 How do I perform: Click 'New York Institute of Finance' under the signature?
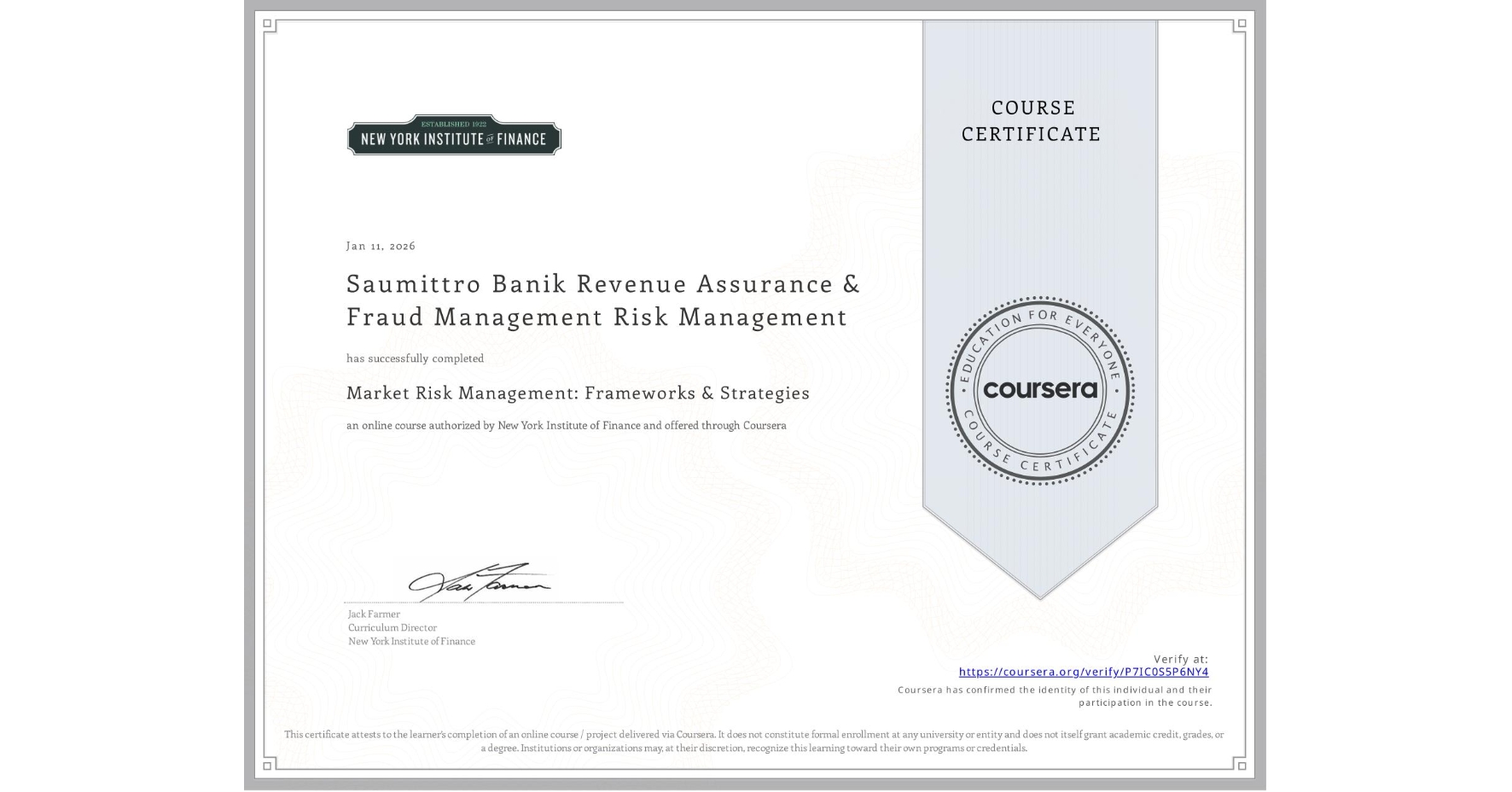point(411,641)
